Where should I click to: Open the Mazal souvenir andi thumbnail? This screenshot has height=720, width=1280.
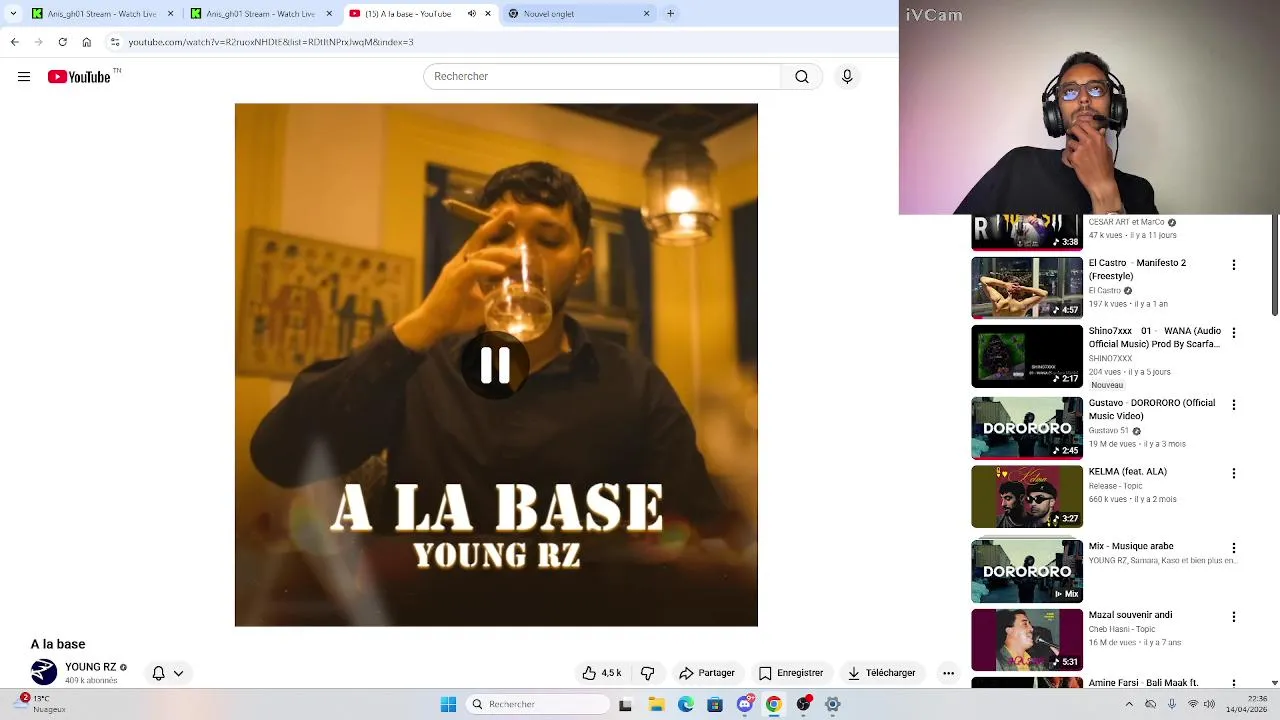pos(1027,640)
